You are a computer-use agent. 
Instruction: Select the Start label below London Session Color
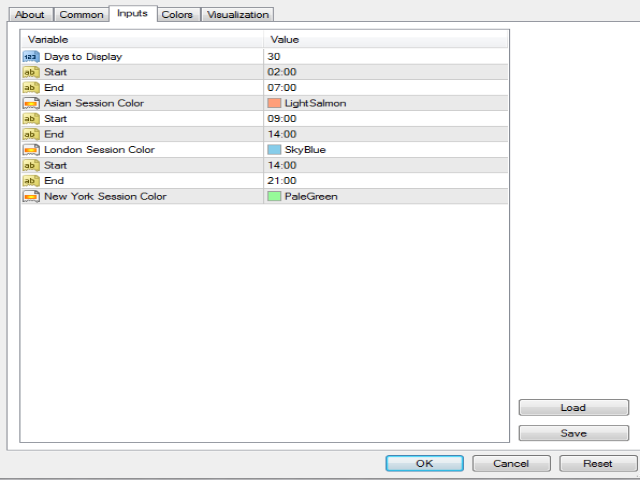click(56, 165)
